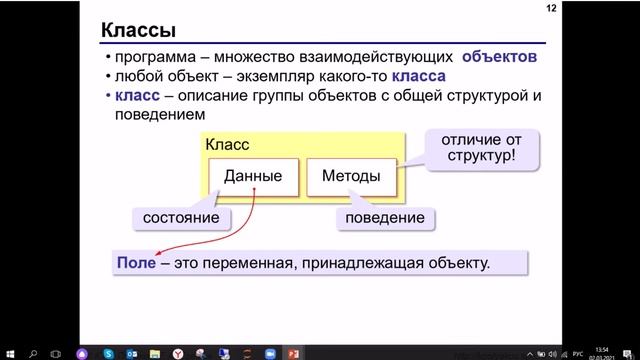Image resolution: width=640 pixels, height=360 pixels.
Task: Open taskbar app with blue computer icon
Action: [x=224, y=354]
